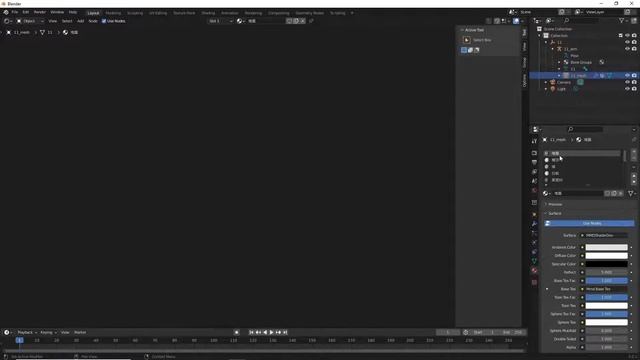
Task: Open the editor type dropdown in node editor
Action: [8, 21]
